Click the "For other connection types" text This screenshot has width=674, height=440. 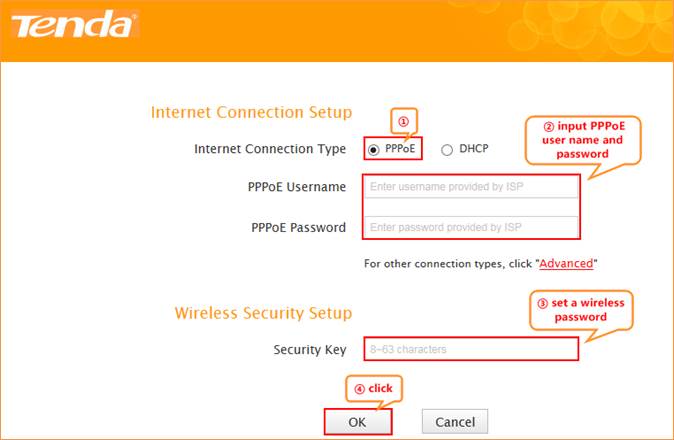(x=449, y=264)
